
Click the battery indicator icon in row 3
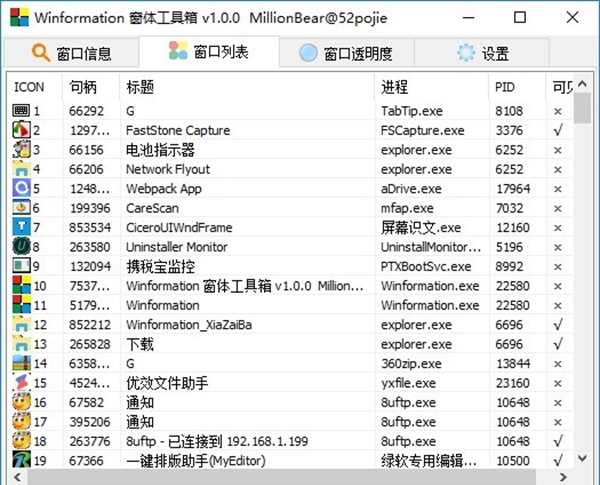(x=21, y=149)
